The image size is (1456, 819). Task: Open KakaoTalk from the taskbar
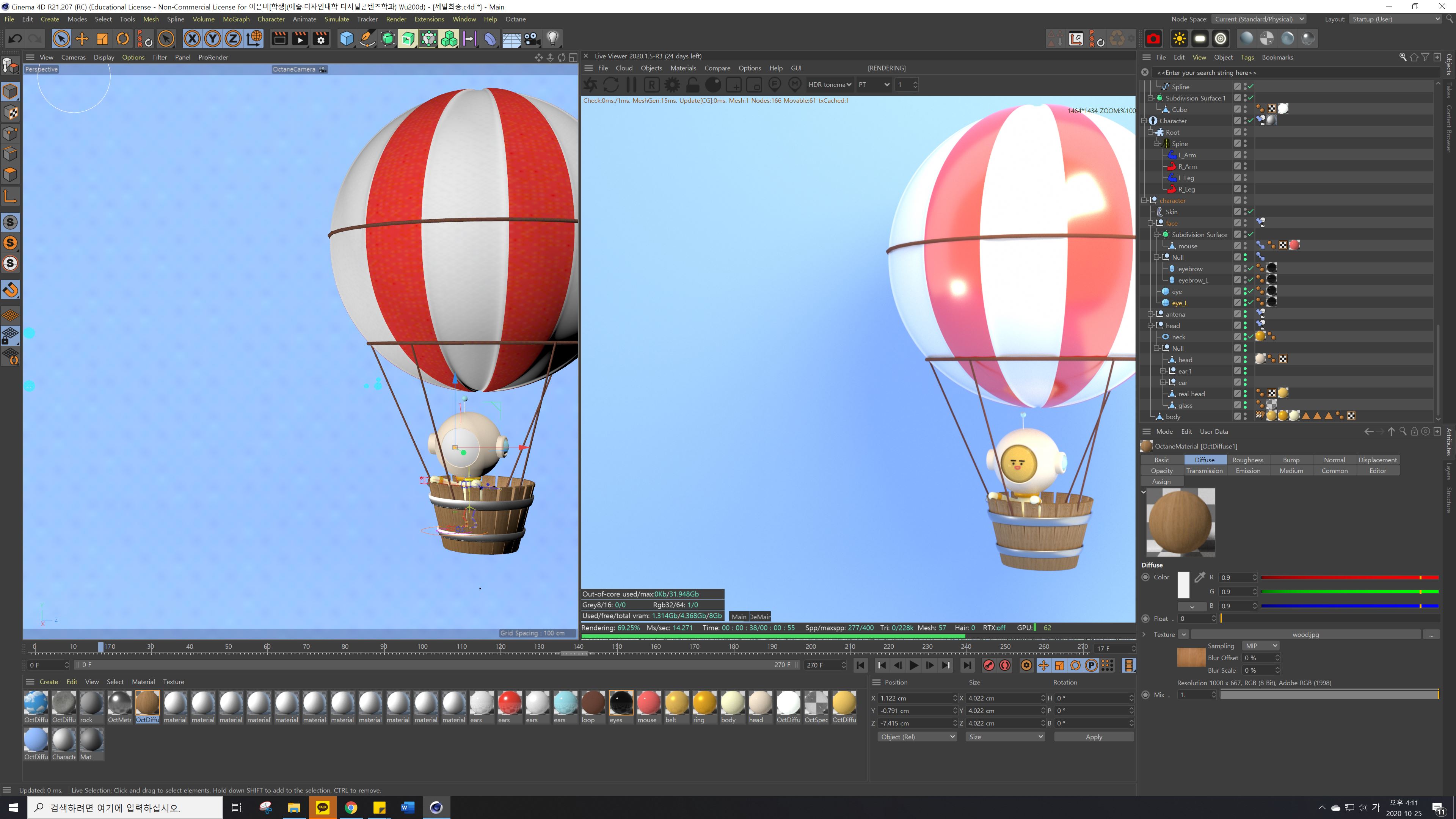[x=322, y=807]
